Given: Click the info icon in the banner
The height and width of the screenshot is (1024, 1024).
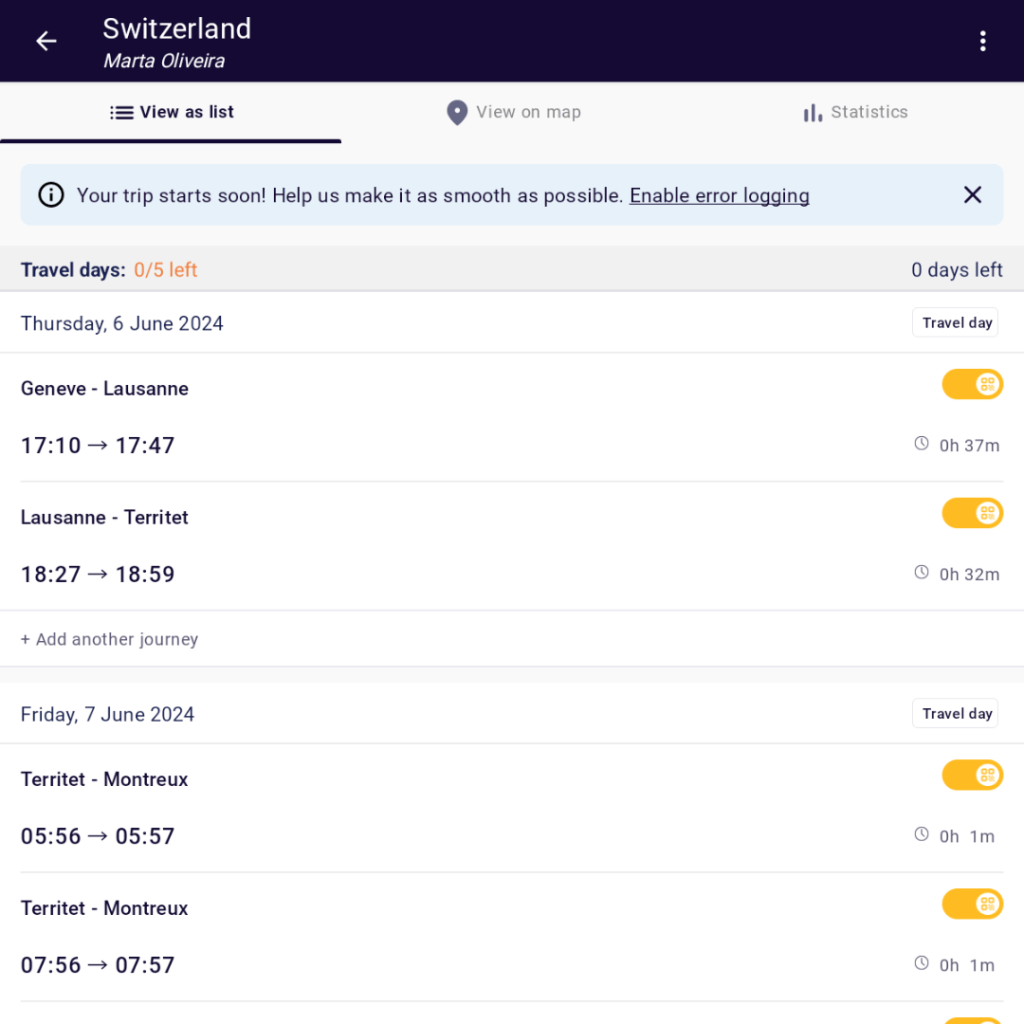Looking at the screenshot, I should point(51,195).
